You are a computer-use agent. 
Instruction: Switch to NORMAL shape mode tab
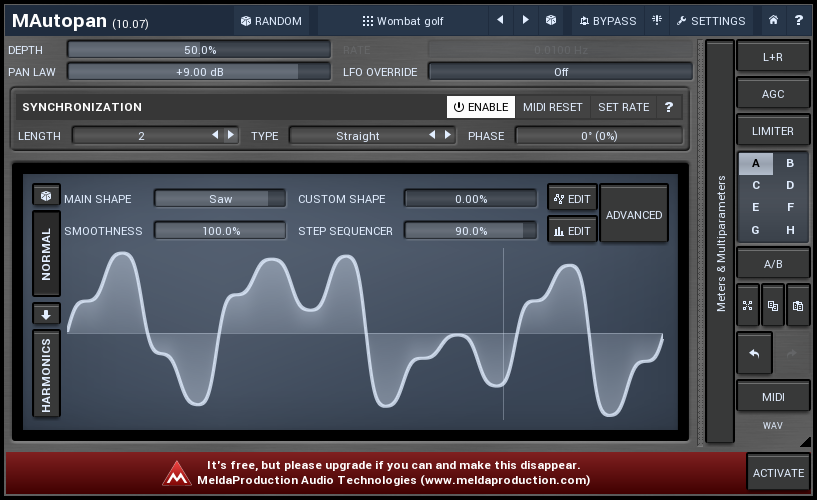46,254
